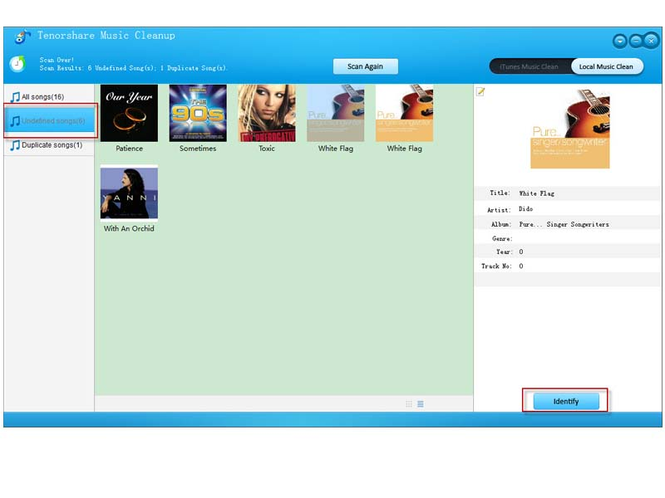
Task: Select the orange White Flag thumbnail
Action: pos(404,113)
